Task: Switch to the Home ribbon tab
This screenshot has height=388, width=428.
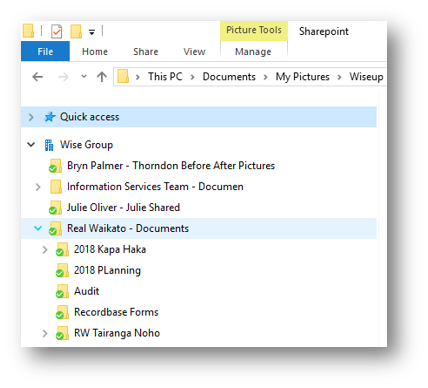Action: coord(95,52)
